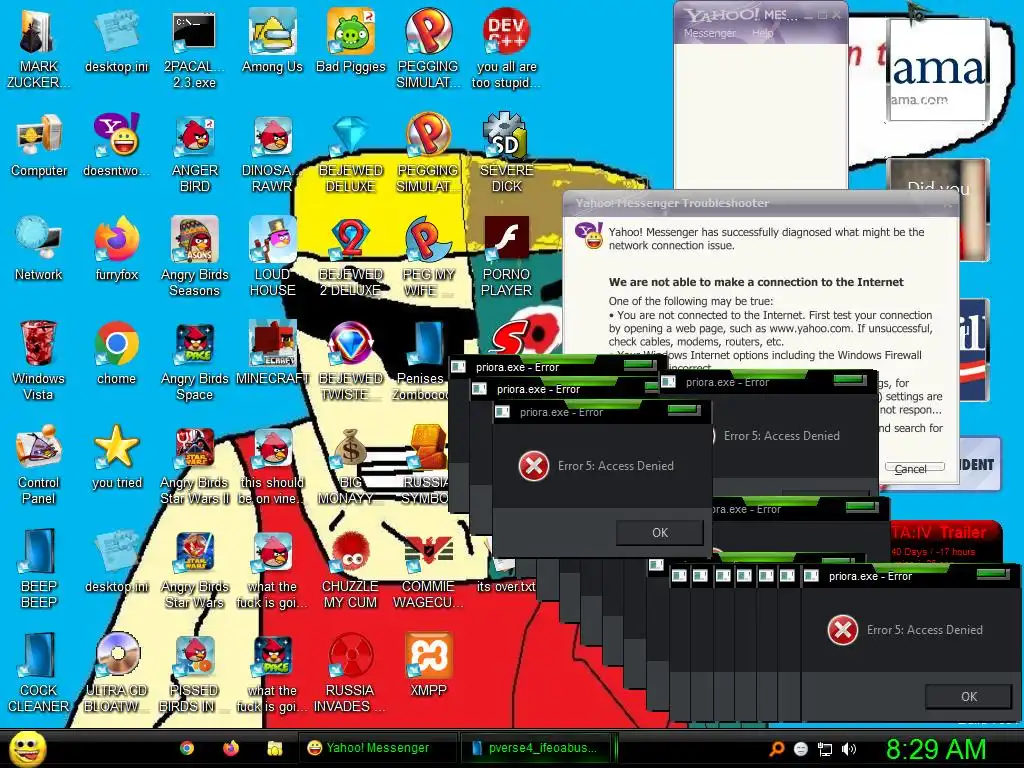Screen dimensions: 1024x768
Task: Launch the ANGER BIRD shortcut
Action: (x=194, y=152)
